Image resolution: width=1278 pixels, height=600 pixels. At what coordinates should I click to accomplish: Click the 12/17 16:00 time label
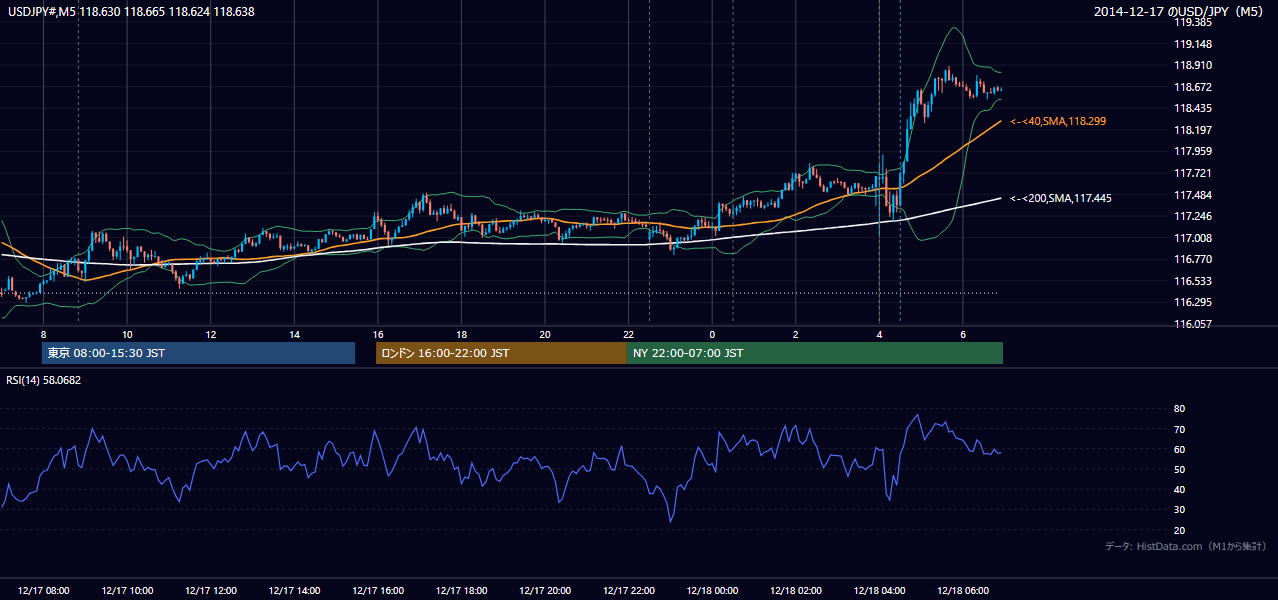[x=378, y=591]
